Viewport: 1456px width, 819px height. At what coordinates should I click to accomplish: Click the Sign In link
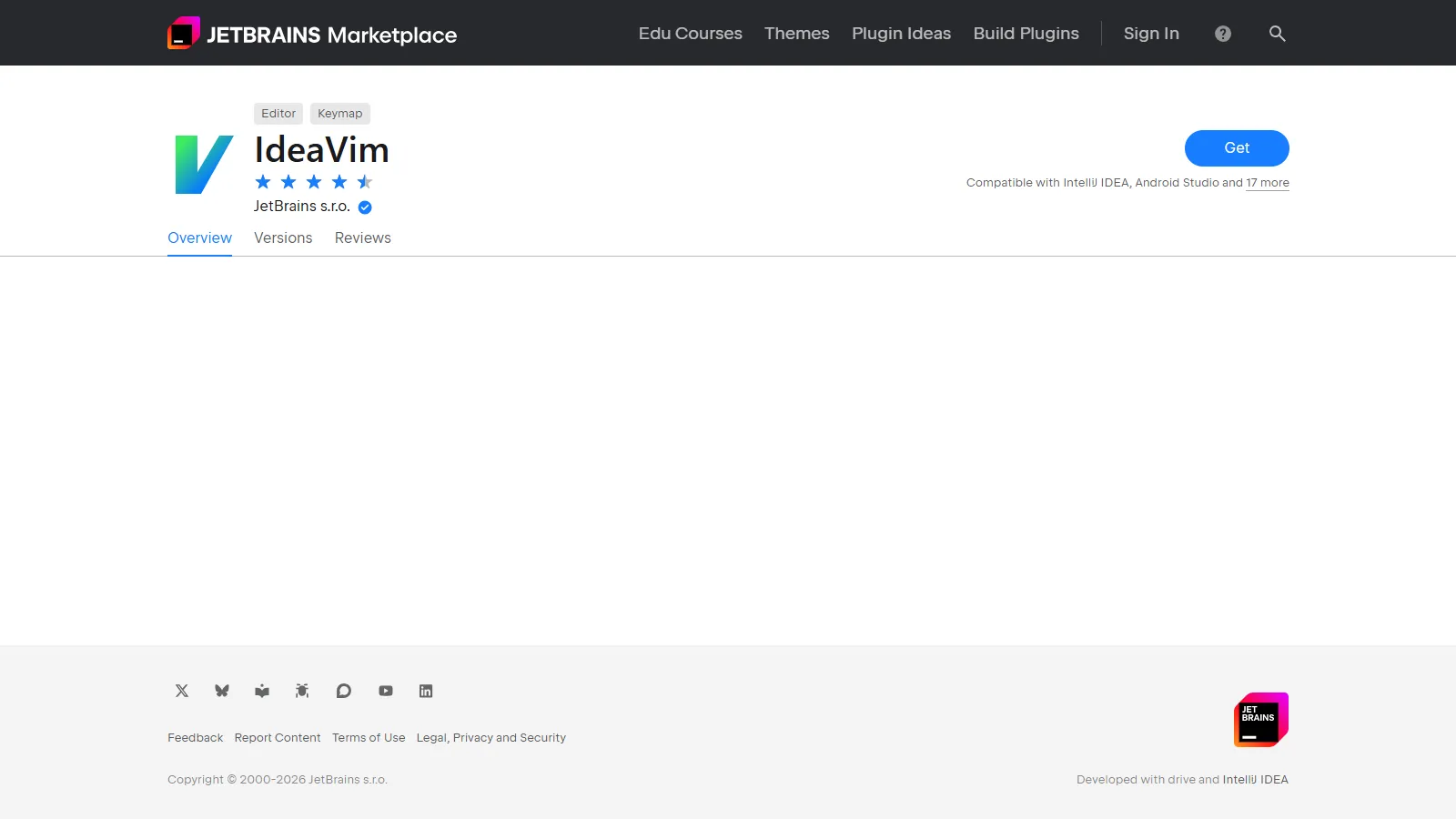[x=1150, y=33]
